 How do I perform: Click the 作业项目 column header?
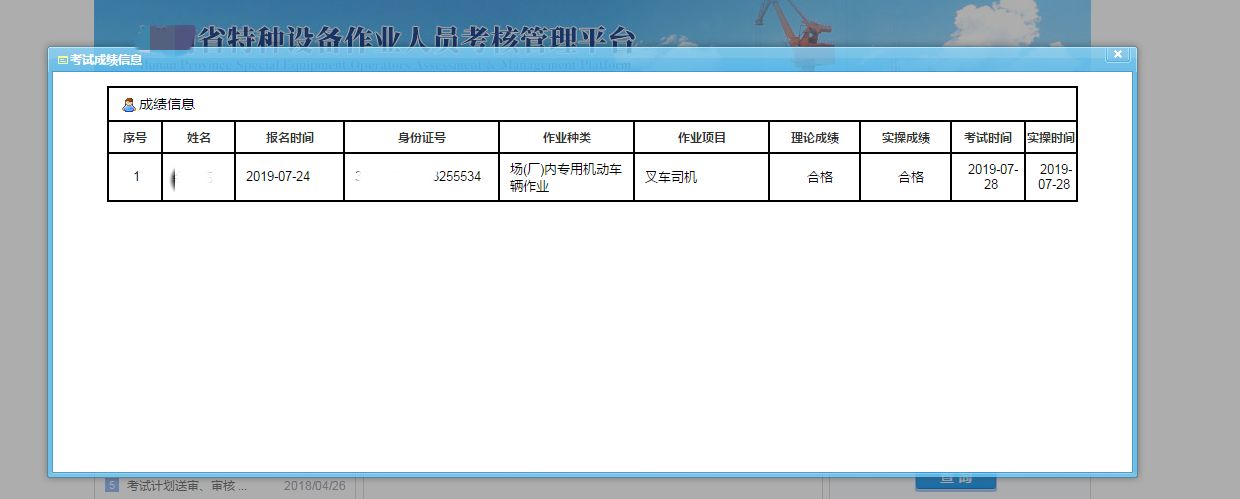click(702, 138)
